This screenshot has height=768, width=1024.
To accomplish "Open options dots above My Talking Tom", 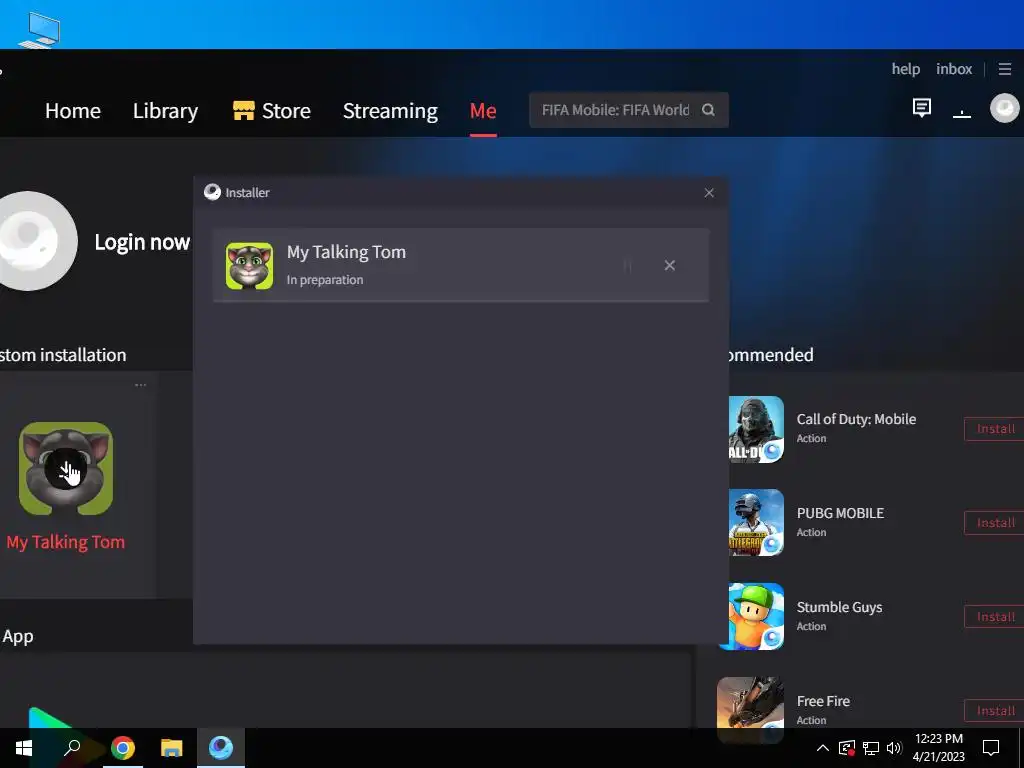I will [x=140, y=385].
